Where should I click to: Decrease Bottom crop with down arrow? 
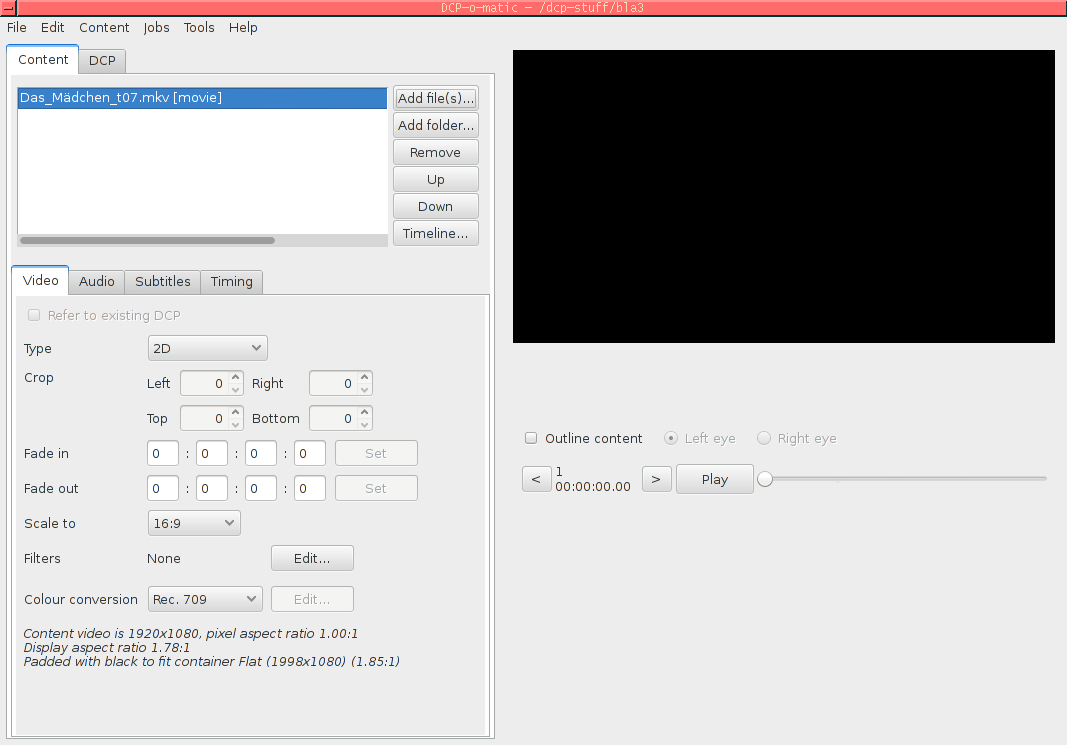click(x=365, y=425)
